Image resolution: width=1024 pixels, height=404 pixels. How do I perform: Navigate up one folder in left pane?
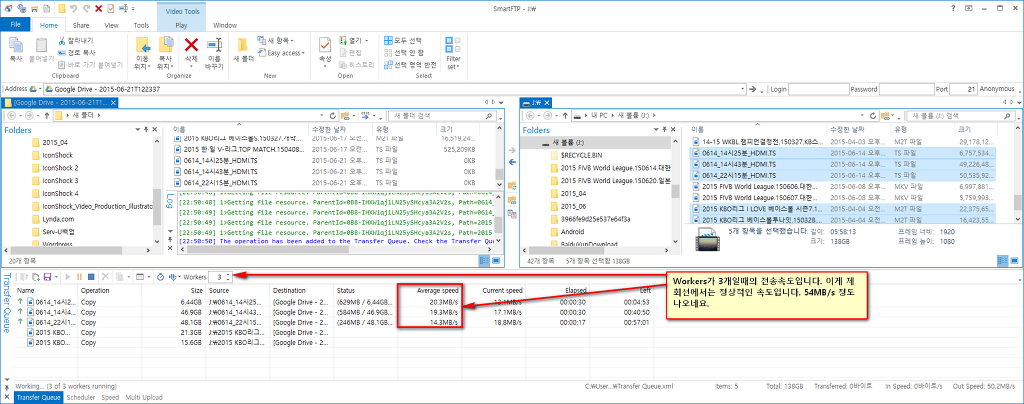[x=48, y=116]
